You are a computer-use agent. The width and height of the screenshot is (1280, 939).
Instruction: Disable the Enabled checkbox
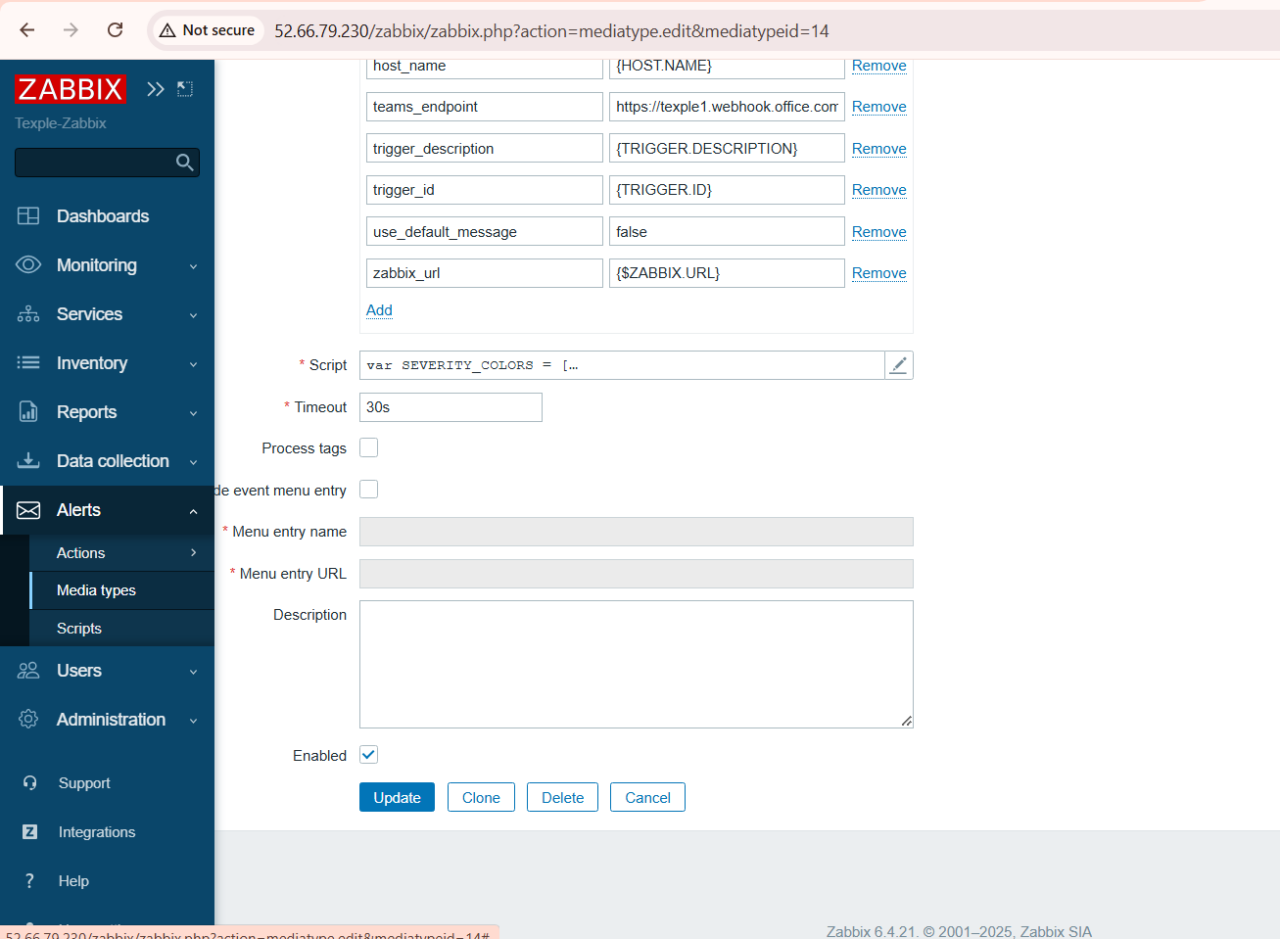coord(368,755)
